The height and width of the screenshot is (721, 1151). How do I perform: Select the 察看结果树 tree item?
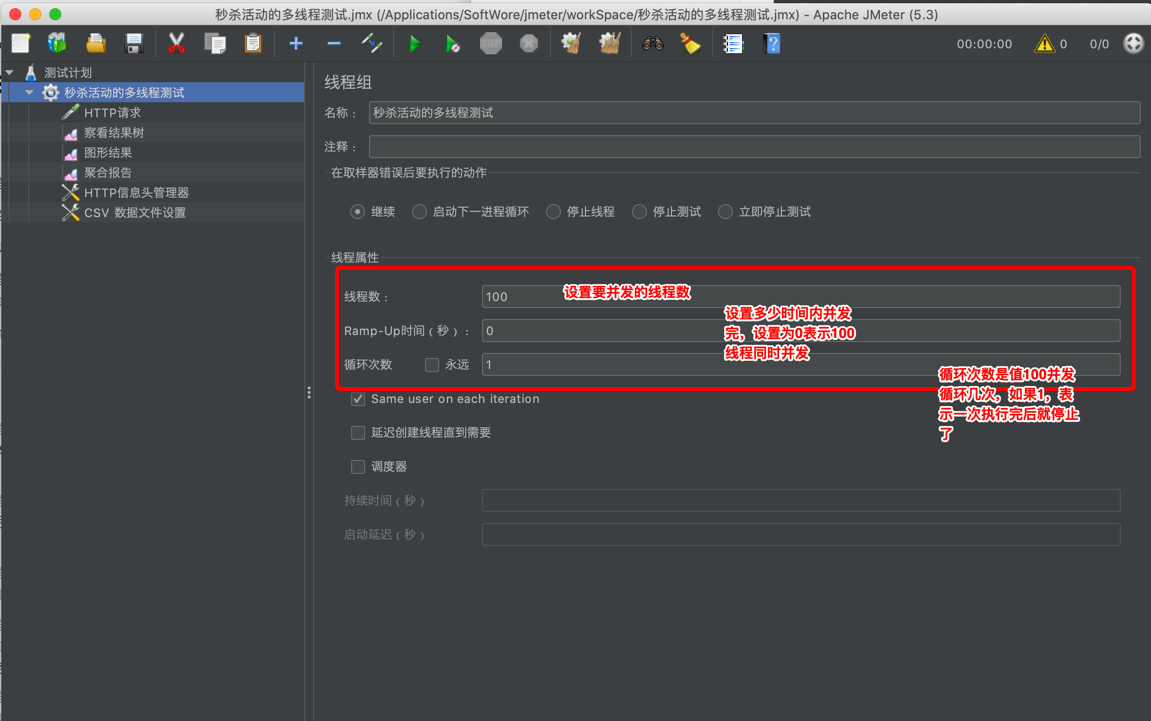click(114, 132)
